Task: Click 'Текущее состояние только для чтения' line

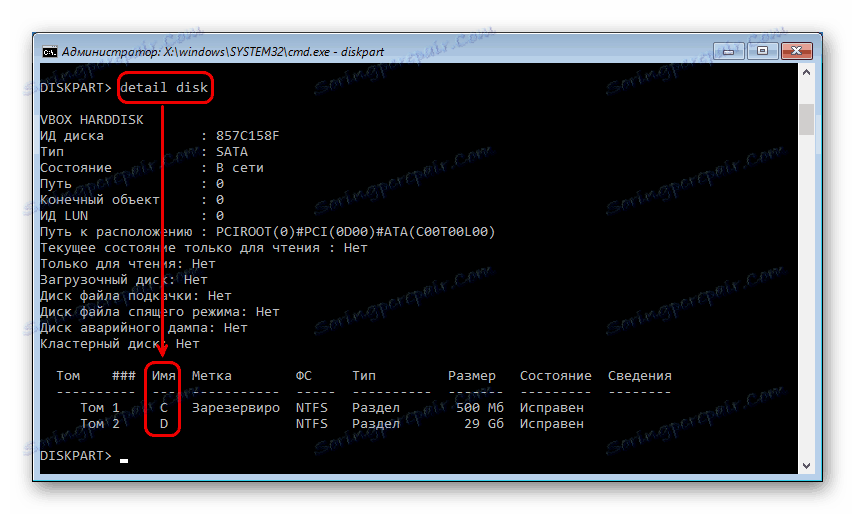Action: pyautogui.click(x=203, y=247)
